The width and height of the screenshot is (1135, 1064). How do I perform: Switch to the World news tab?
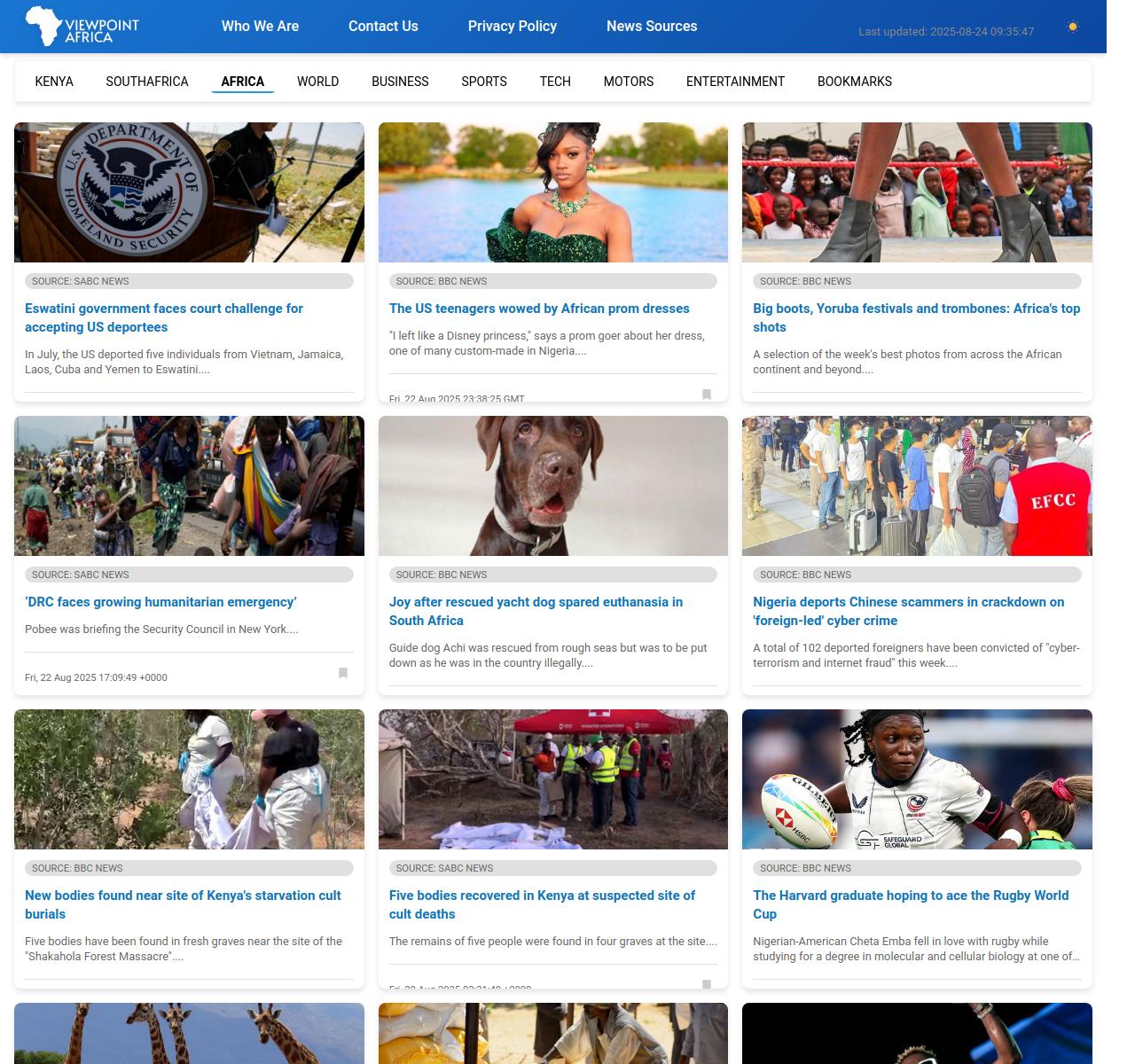317,82
